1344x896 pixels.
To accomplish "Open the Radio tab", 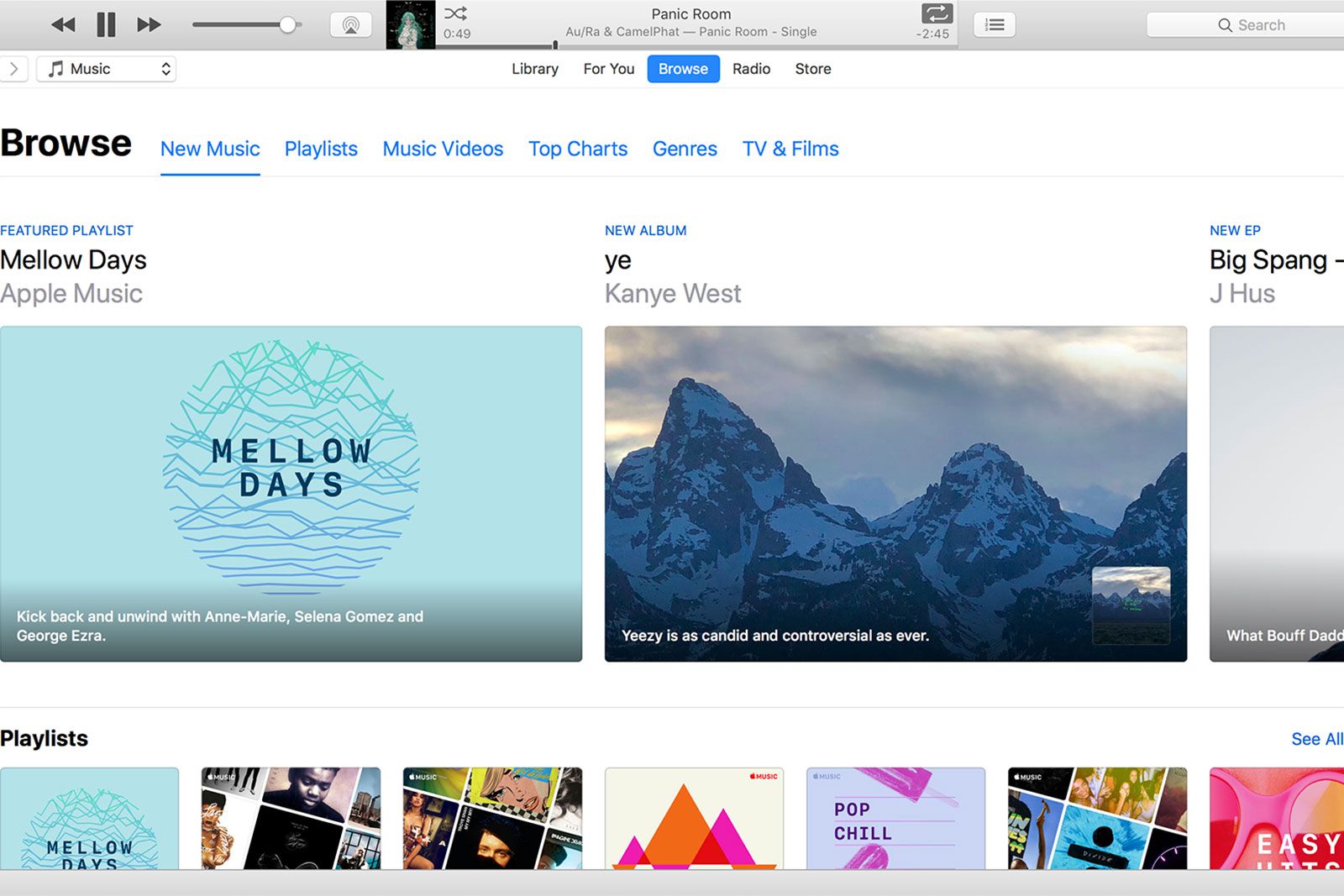I will pyautogui.click(x=751, y=69).
